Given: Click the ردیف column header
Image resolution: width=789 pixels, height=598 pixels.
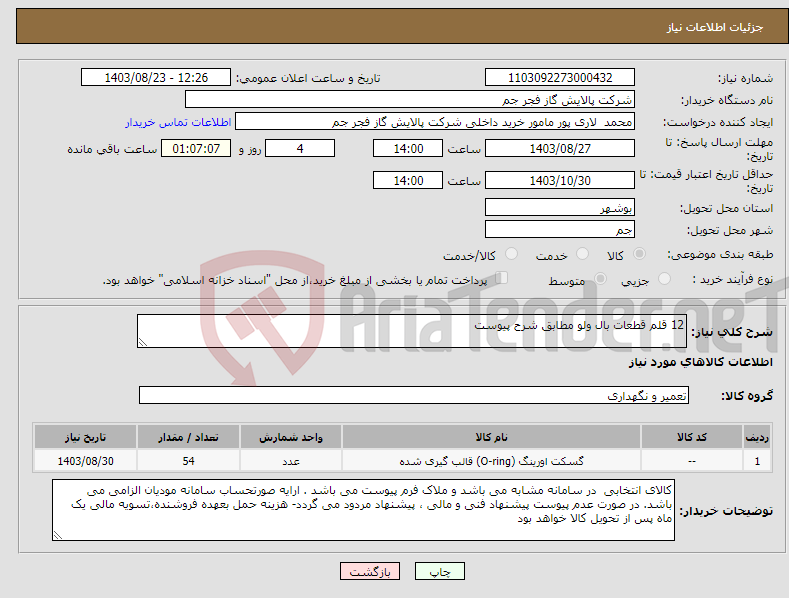Looking at the screenshot, I should click(757, 437).
